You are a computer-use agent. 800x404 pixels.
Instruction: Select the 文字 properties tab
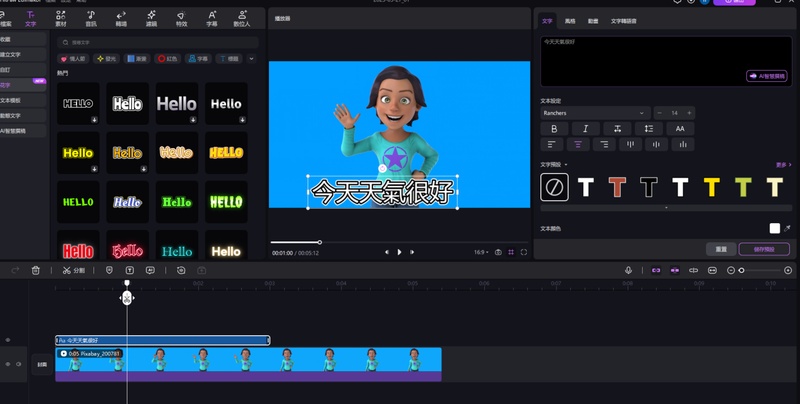click(547, 21)
